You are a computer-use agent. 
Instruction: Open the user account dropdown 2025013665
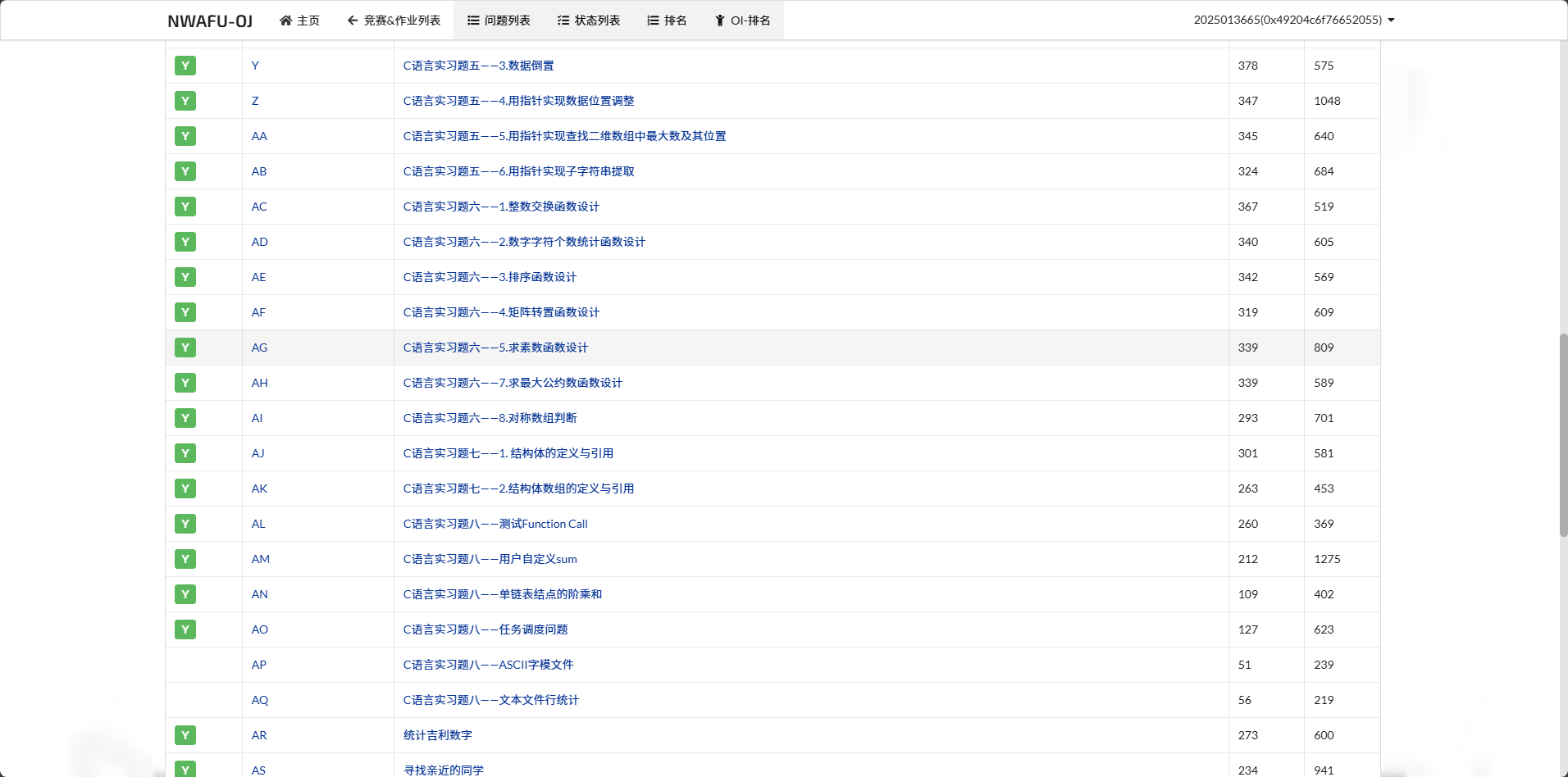click(1288, 20)
